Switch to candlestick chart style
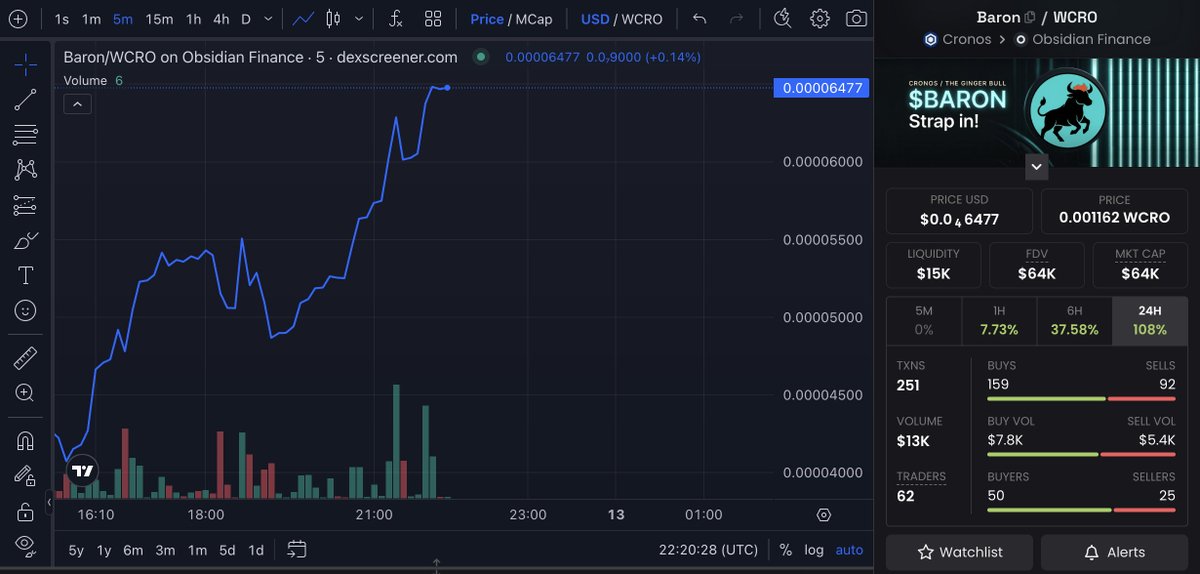This screenshot has height=574, width=1200. pos(333,19)
